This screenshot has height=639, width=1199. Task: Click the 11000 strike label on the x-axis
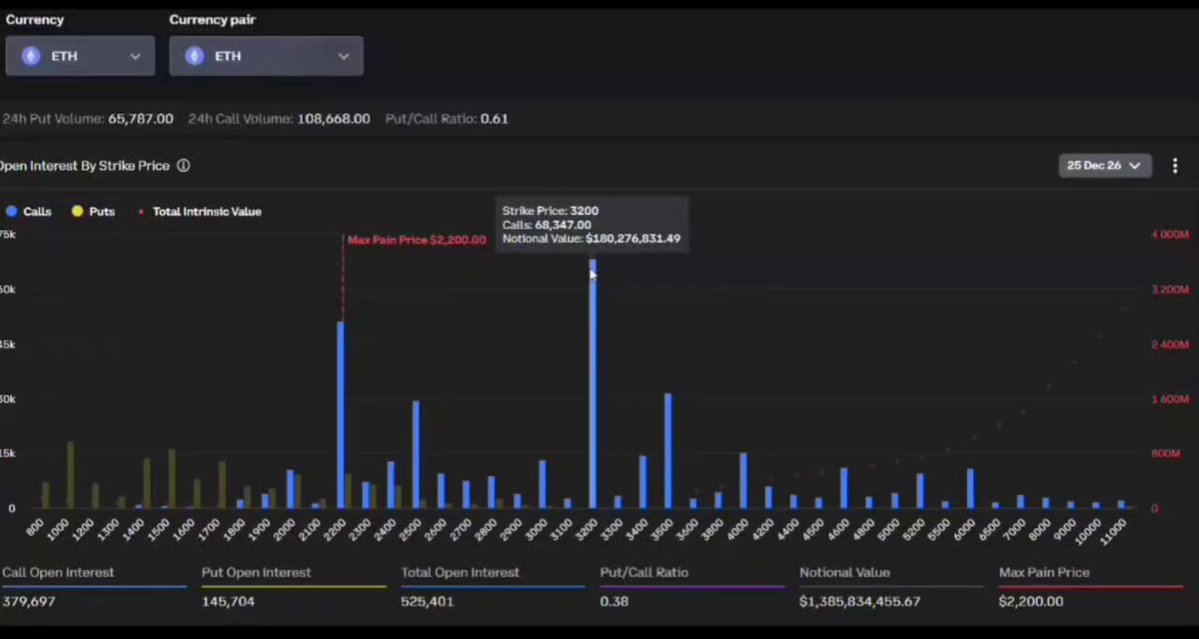tap(1114, 530)
